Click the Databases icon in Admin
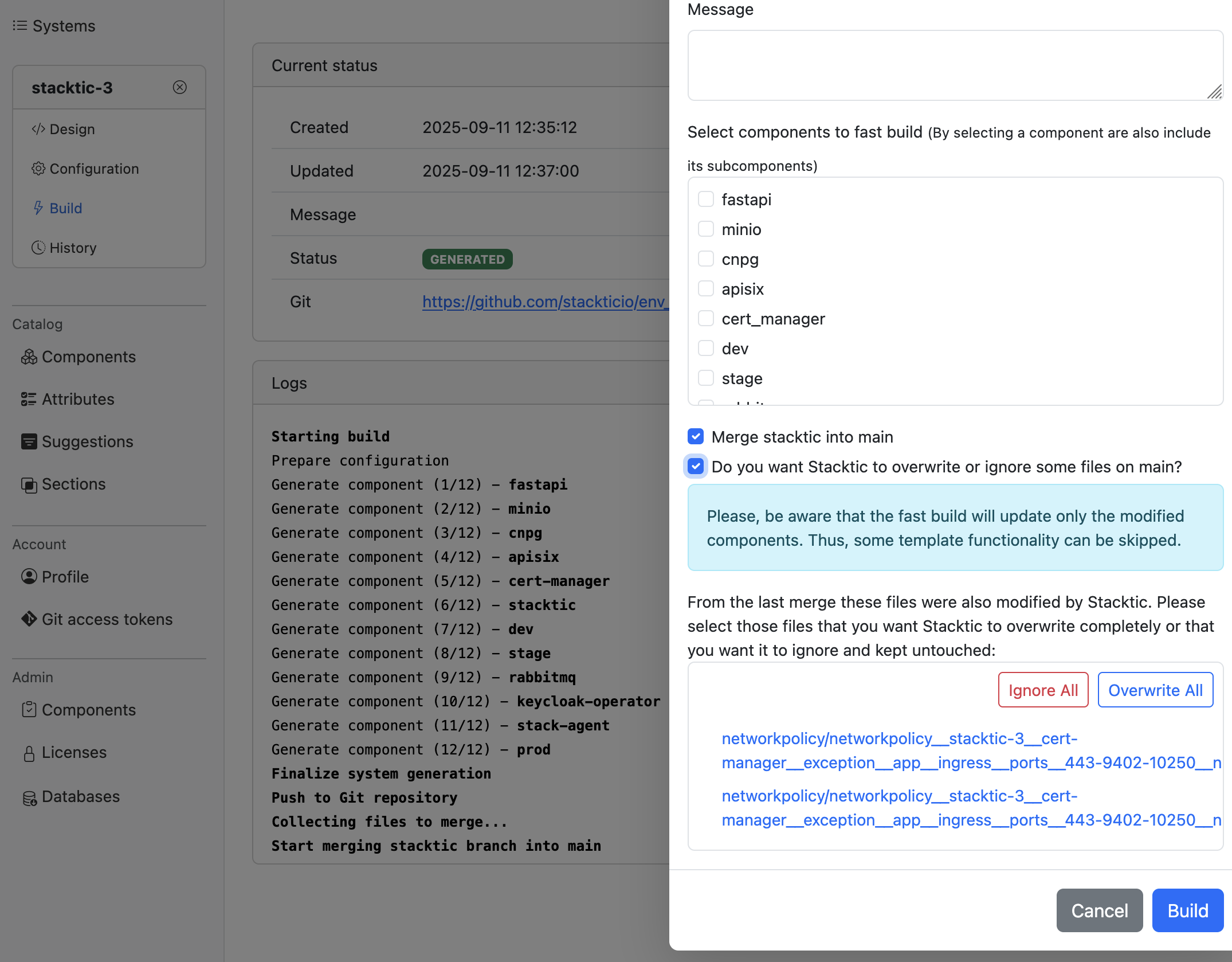The image size is (1232, 962). [x=29, y=797]
